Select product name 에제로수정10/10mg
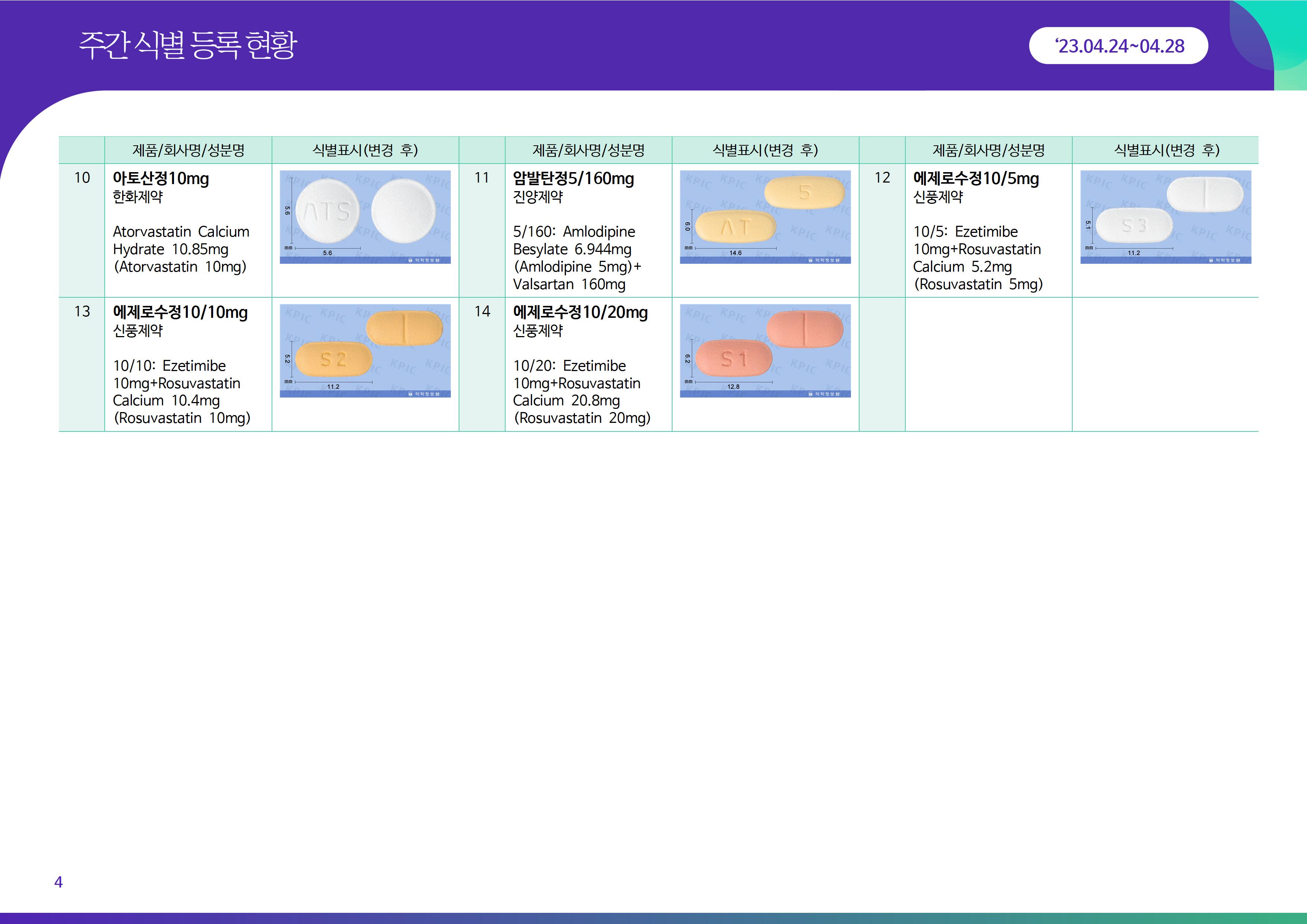1307x924 pixels. 180,313
